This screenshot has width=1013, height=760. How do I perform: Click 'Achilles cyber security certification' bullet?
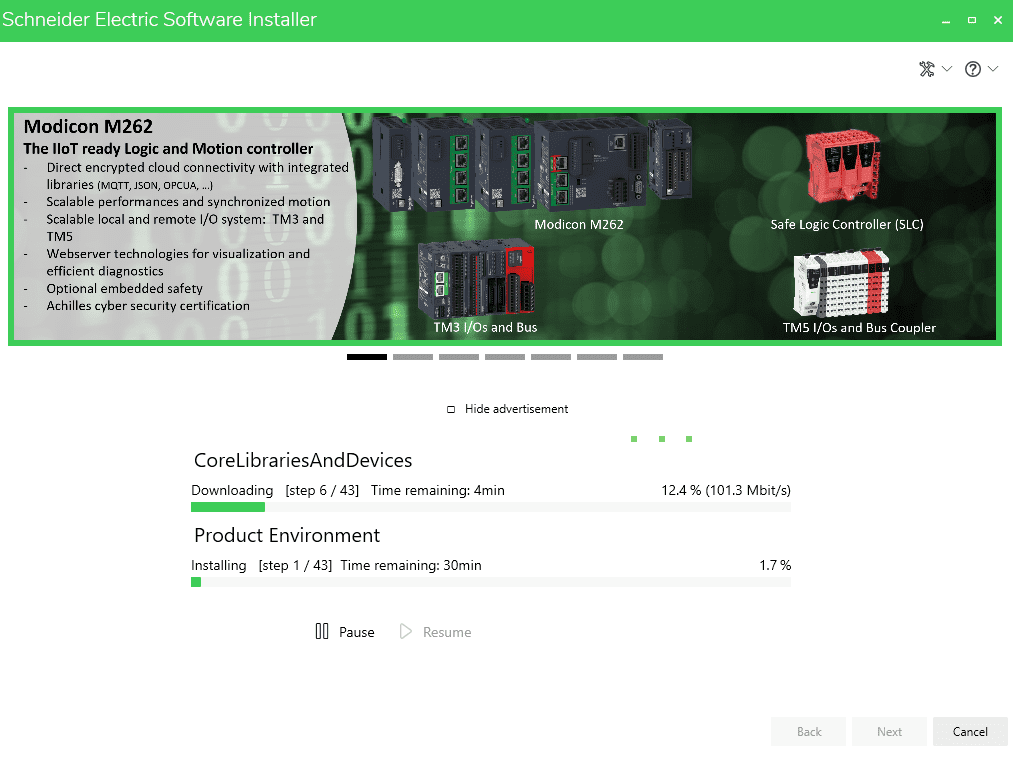coord(148,306)
